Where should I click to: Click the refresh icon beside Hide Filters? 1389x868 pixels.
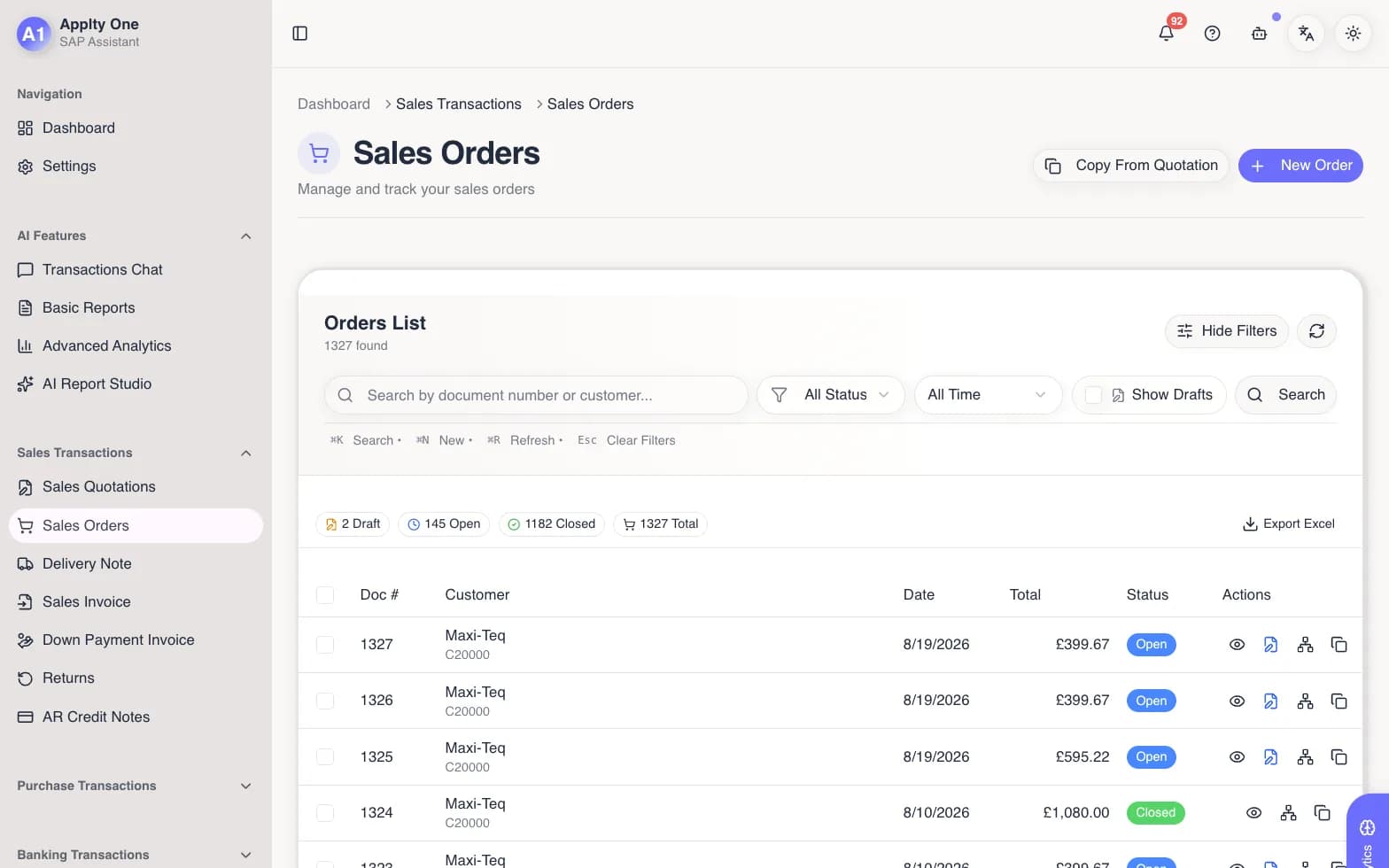click(x=1316, y=331)
